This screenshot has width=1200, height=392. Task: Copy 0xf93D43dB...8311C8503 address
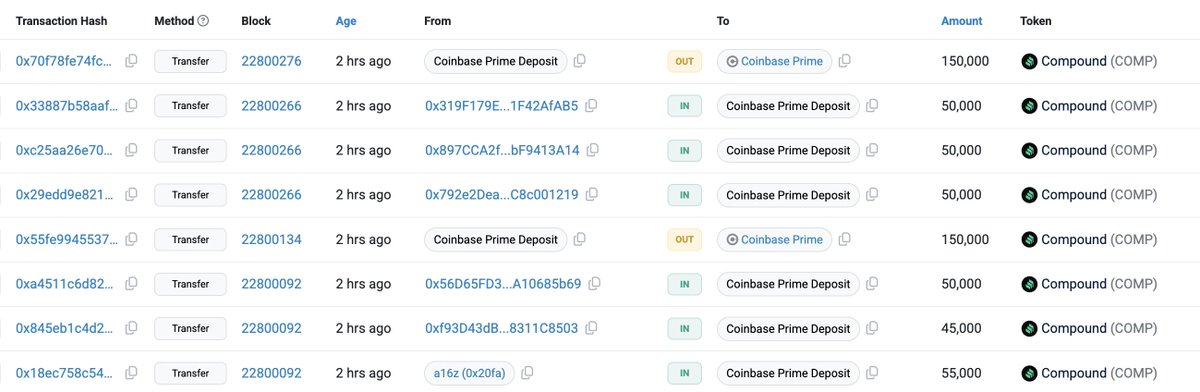tap(592, 328)
